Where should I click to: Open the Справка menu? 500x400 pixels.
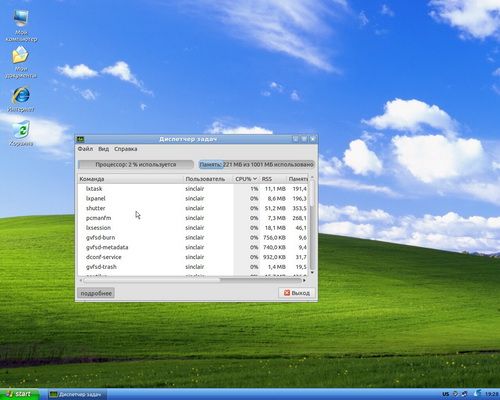(126, 149)
